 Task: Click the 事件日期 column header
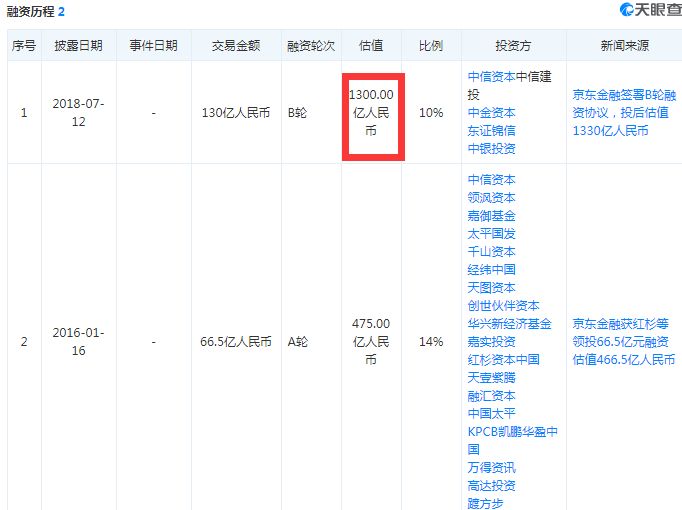154,45
